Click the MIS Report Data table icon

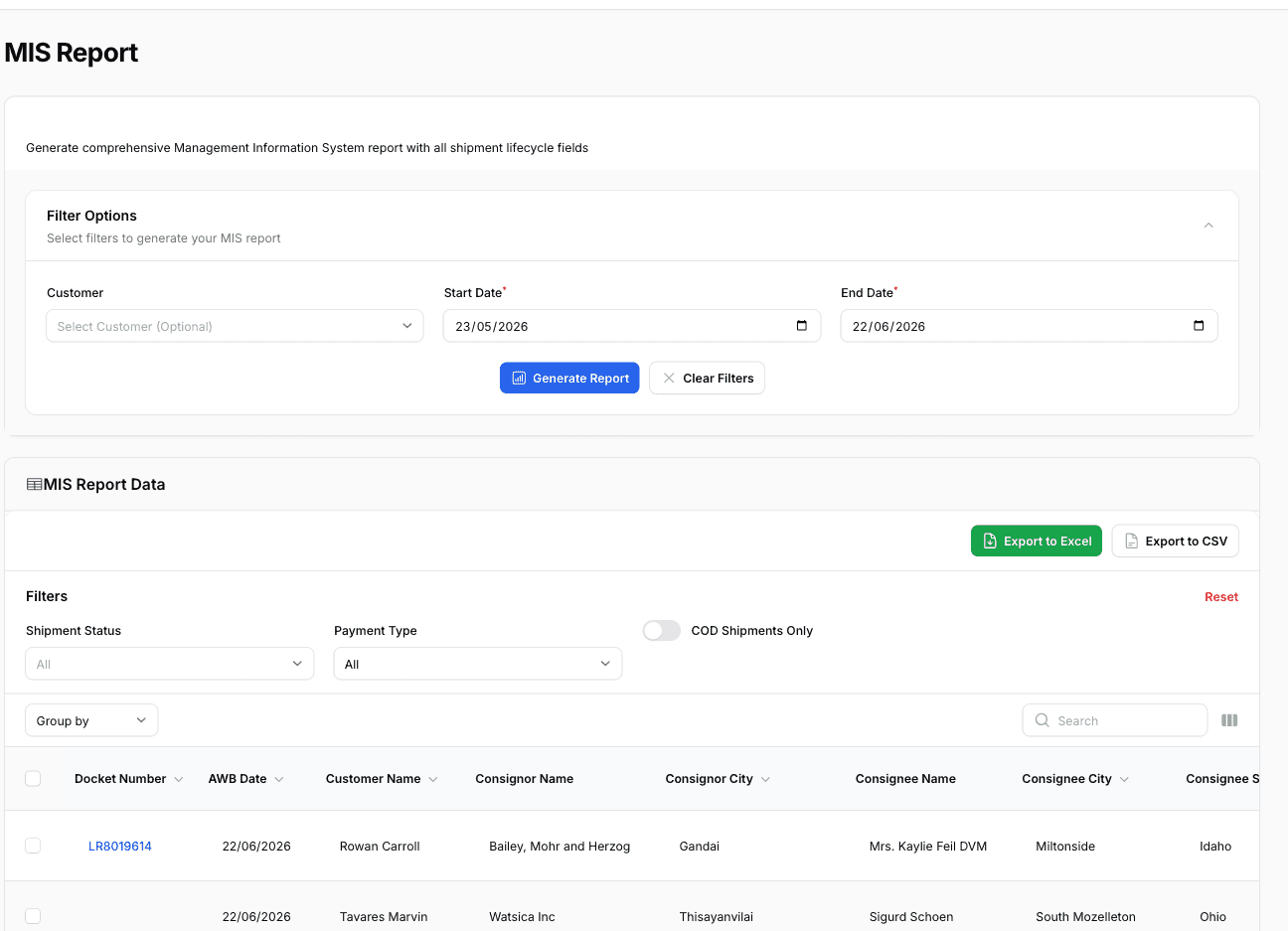click(x=34, y=485)
